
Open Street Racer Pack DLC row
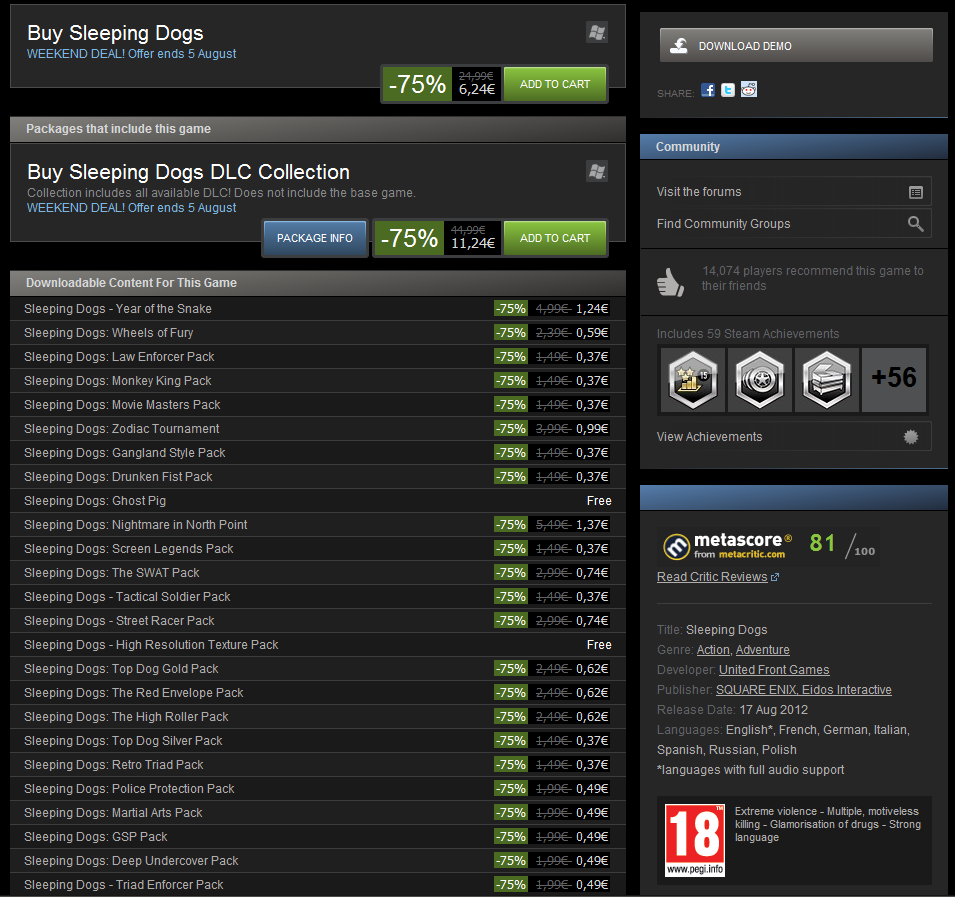click(317, 621)
